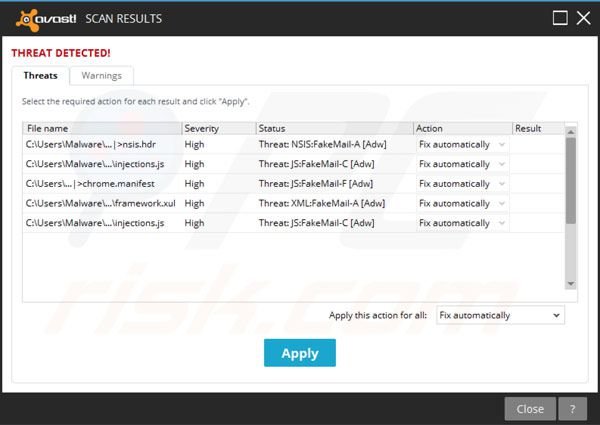Sort by Status column header
Viewport: 600px width, 425px height.
point(335,129)
